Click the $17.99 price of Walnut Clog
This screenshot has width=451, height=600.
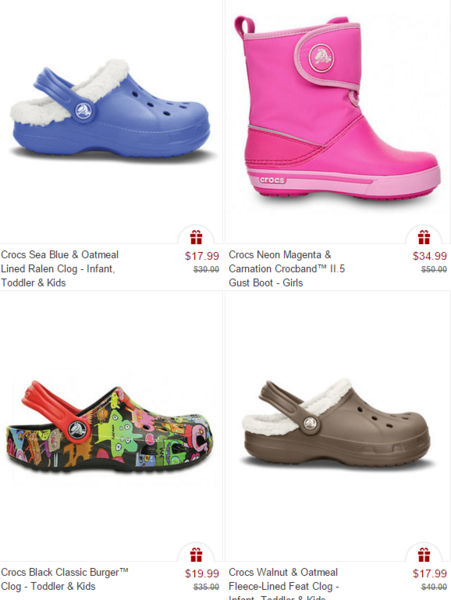pos(430,574)
